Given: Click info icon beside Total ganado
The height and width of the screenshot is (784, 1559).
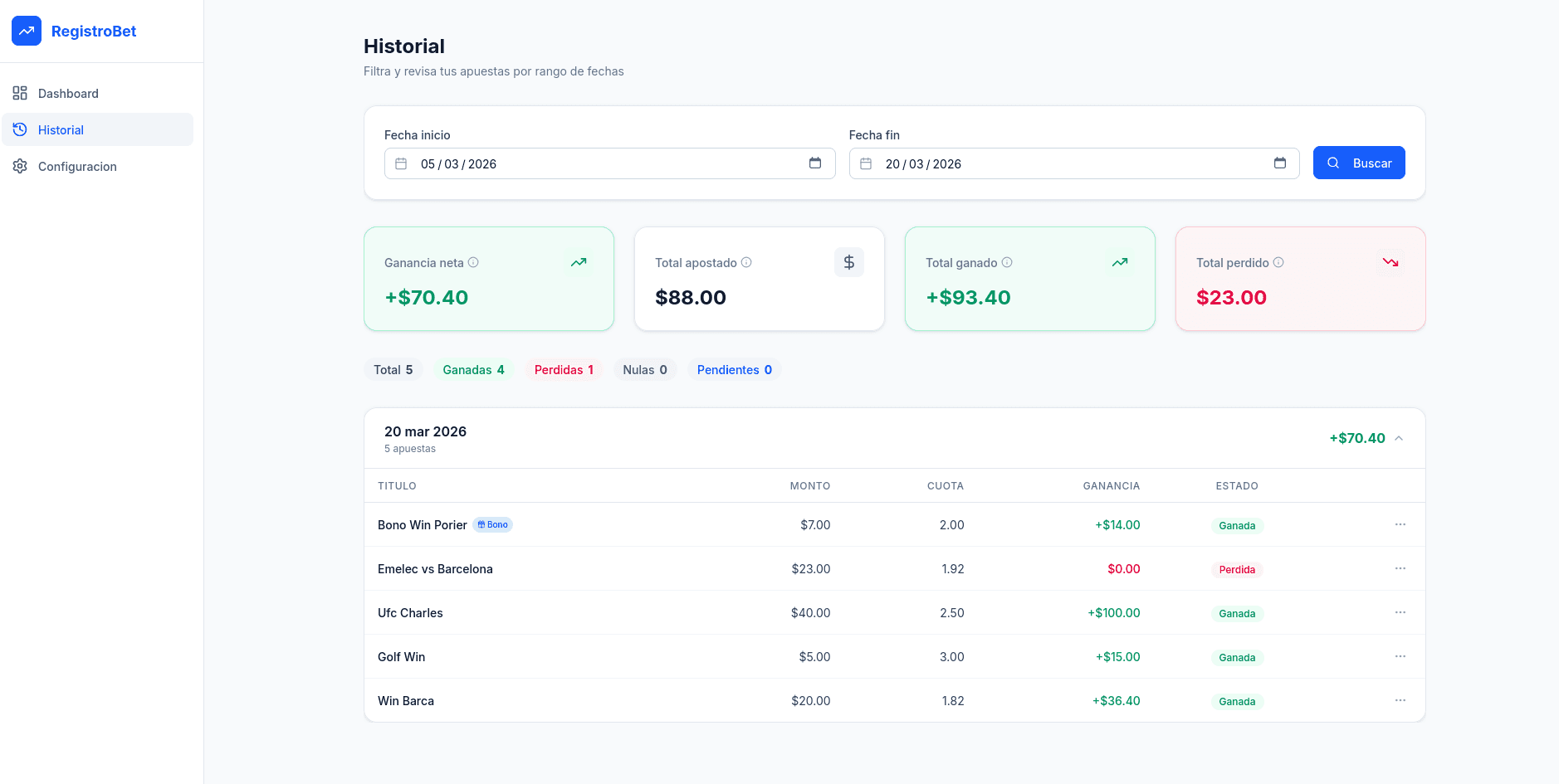Looking at the screenshot, I should coord(1007,262).
